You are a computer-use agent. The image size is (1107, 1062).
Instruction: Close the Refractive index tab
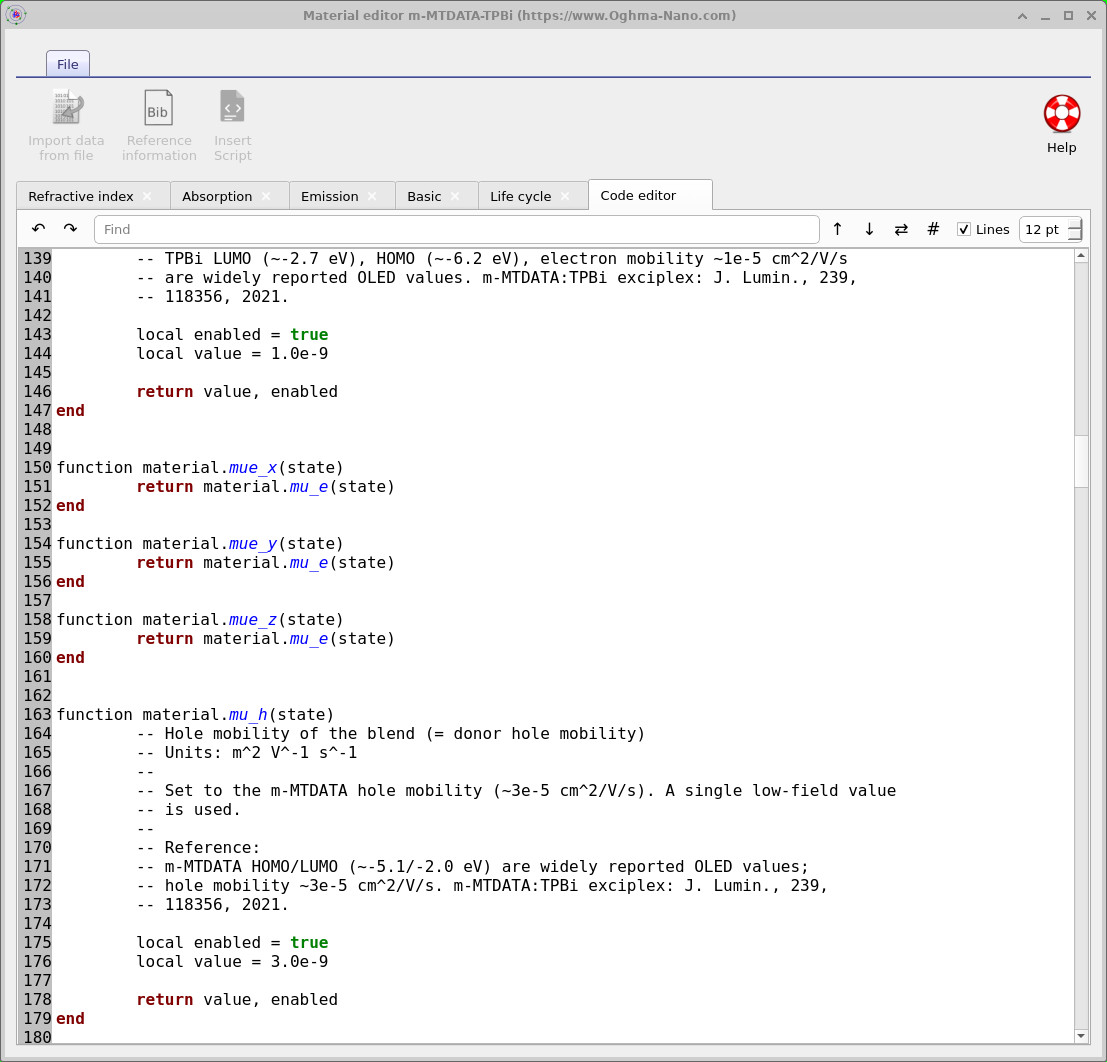(147, 196)
